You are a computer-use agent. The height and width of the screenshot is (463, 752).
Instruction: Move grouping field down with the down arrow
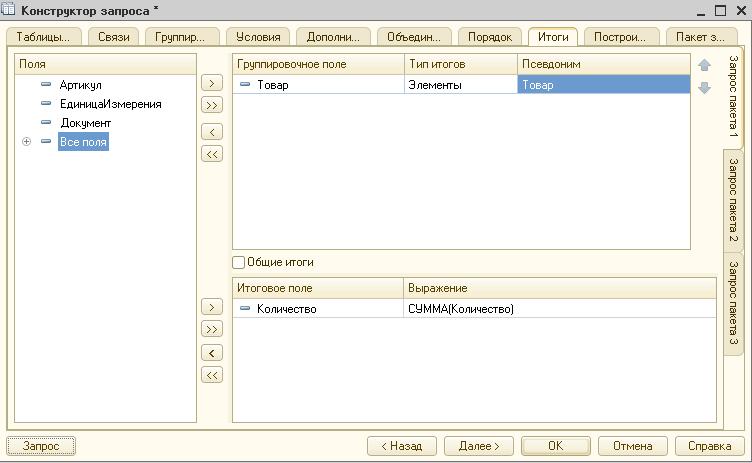coord(704,88)
